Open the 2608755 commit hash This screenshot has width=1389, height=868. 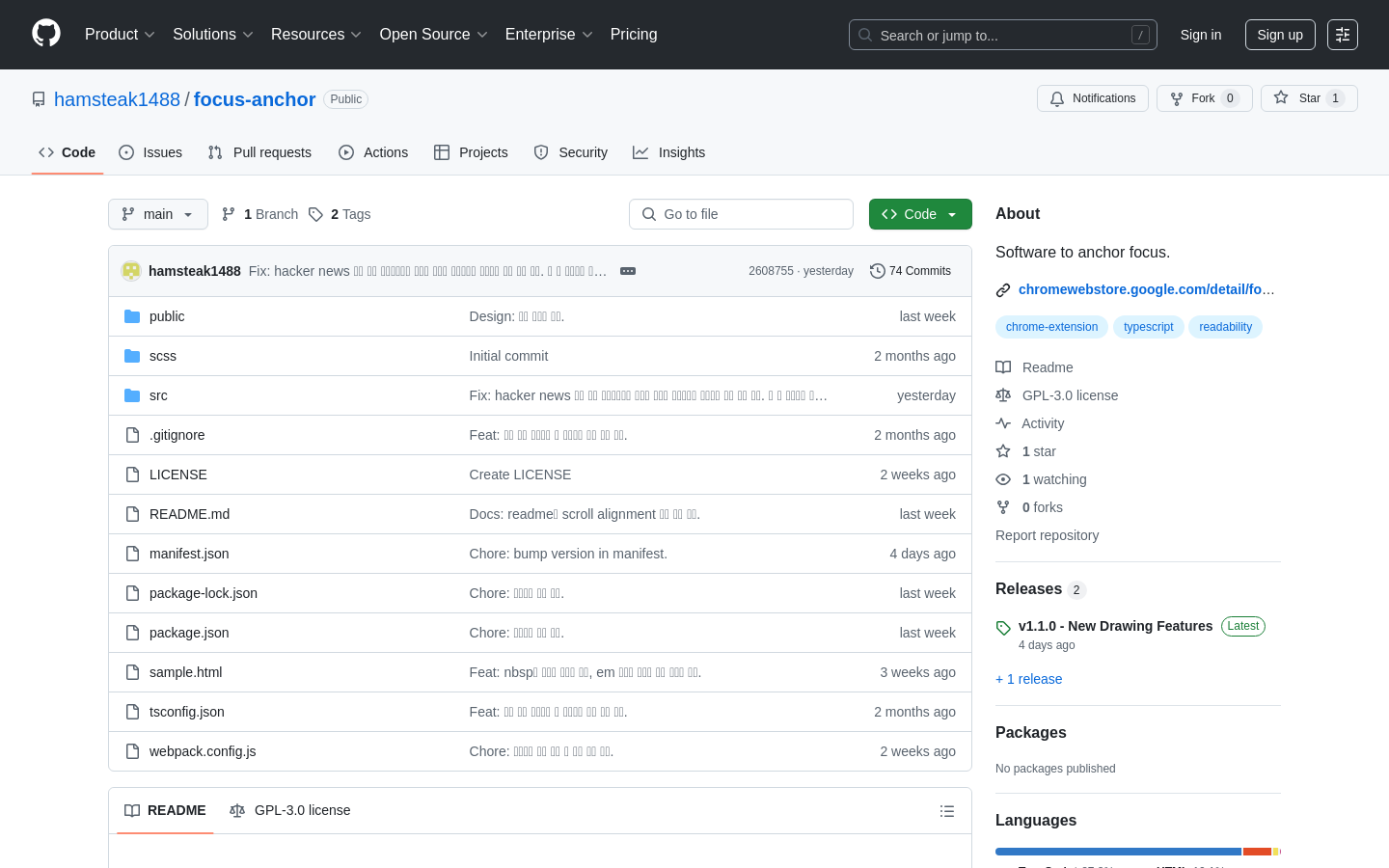771,271
